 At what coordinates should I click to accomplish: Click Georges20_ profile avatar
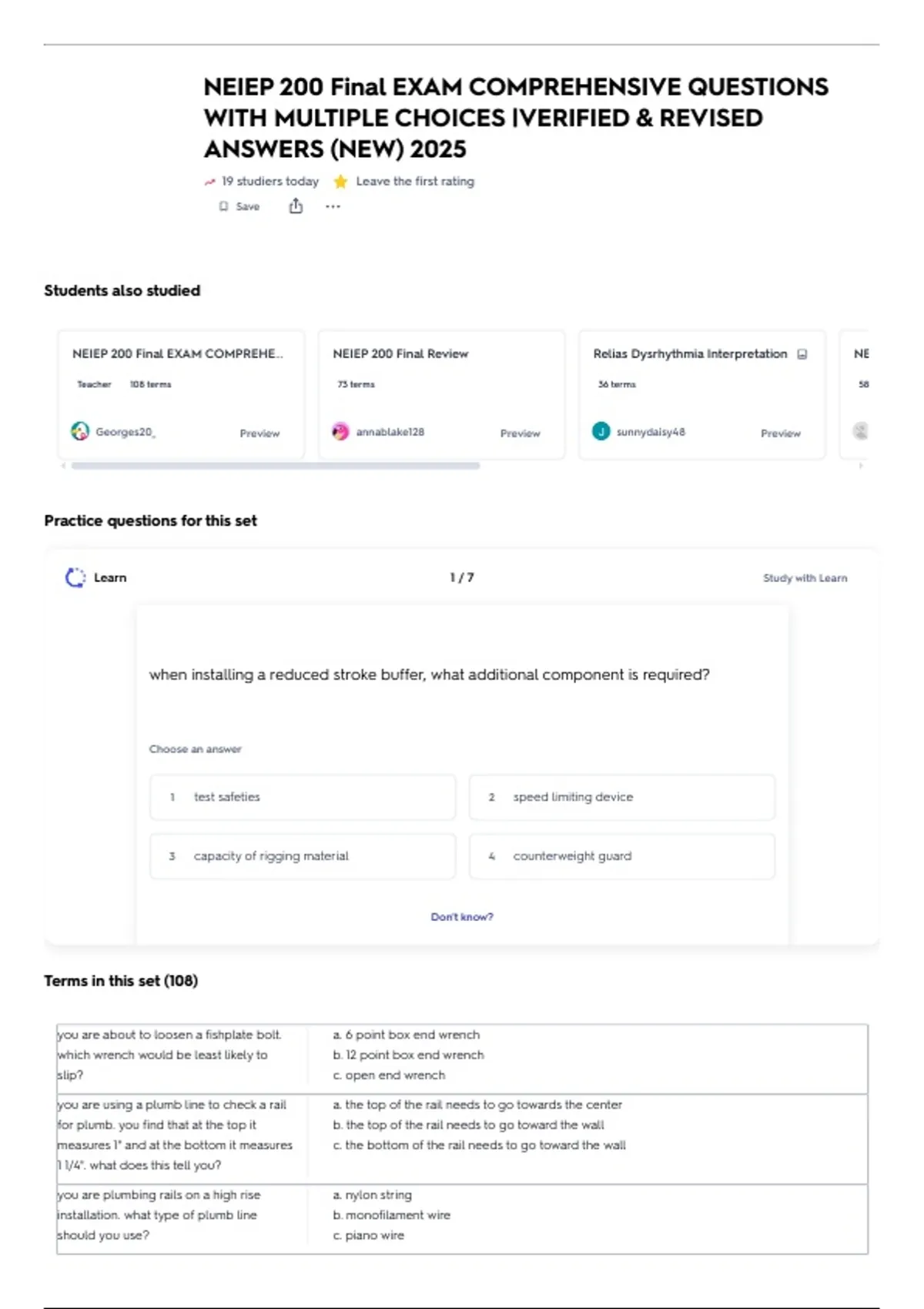(80, 431)
